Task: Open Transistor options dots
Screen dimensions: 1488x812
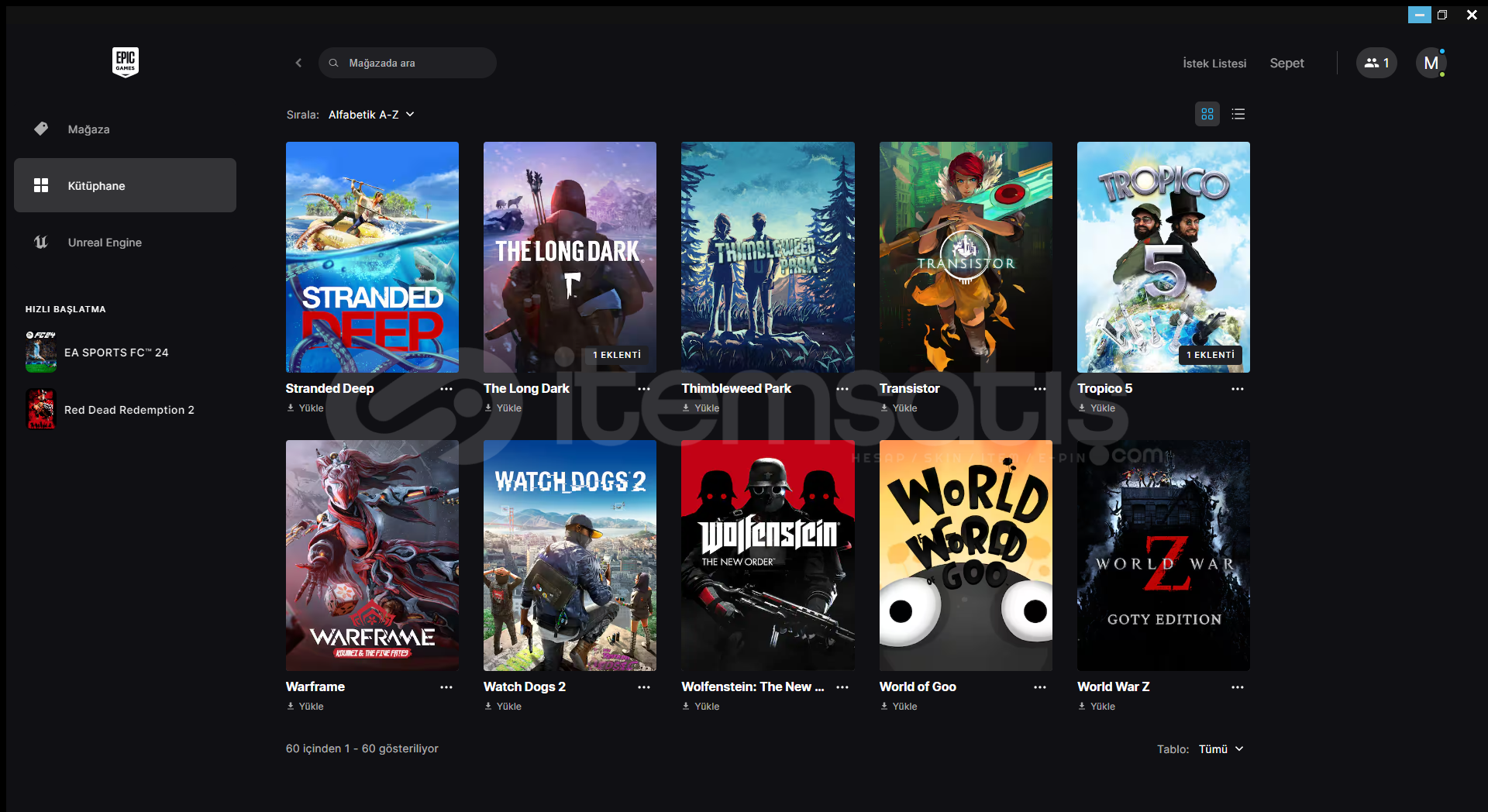Action: click(1040, 389)
